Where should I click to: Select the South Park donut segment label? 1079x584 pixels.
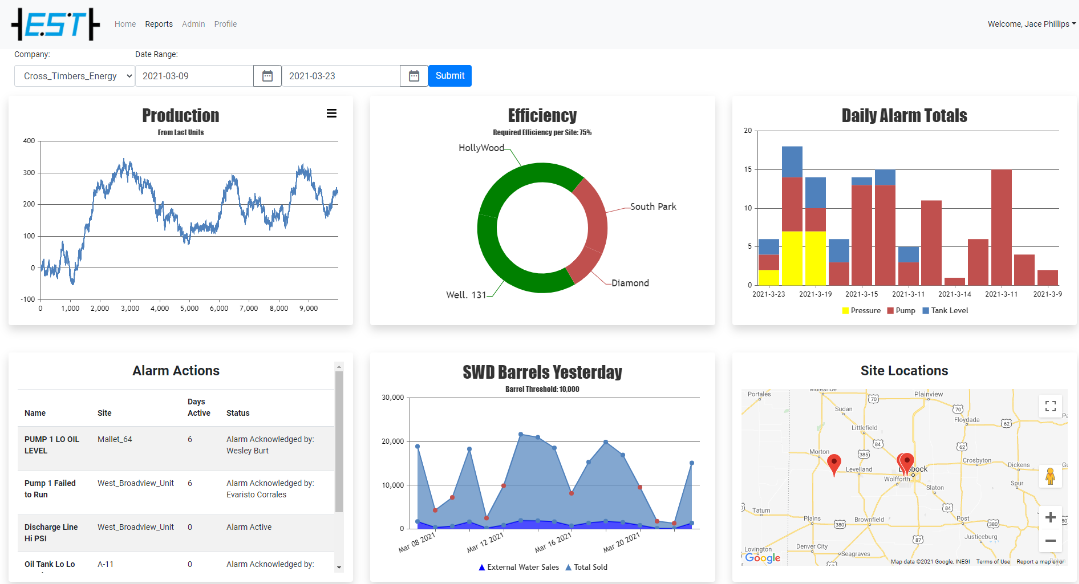(x=653, y=206)
